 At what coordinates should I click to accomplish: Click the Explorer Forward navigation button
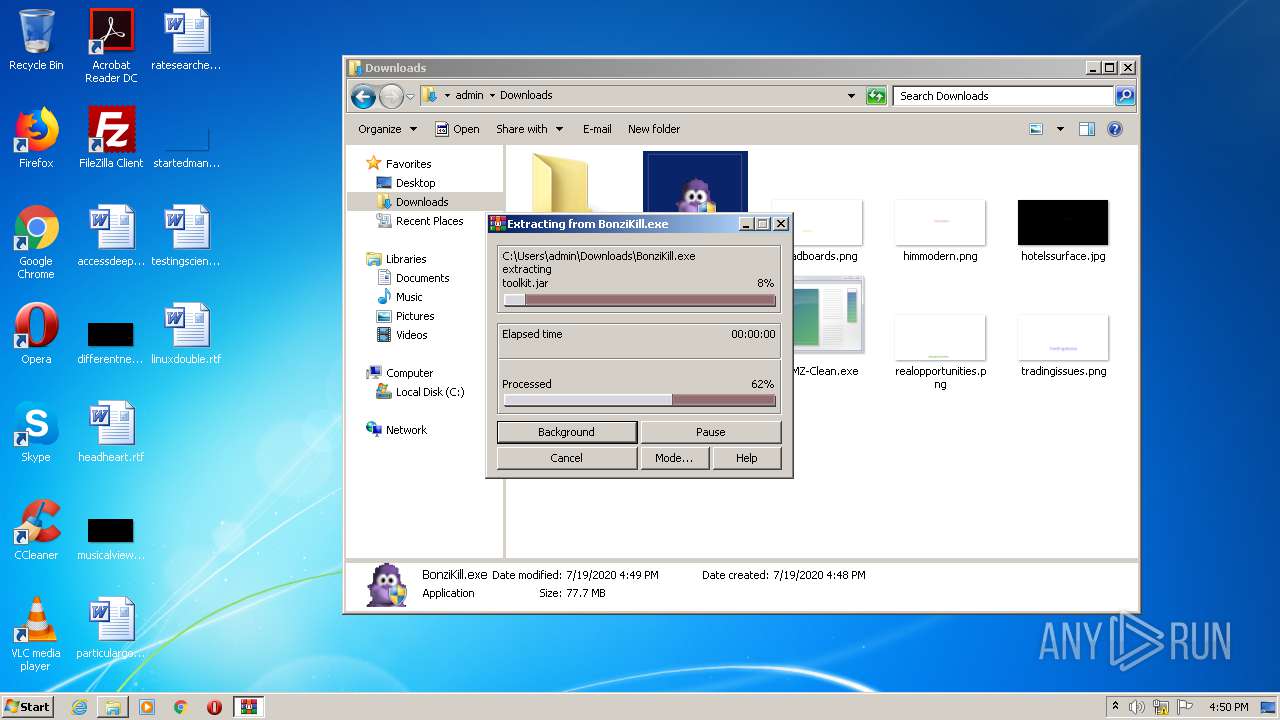[391, 96]
